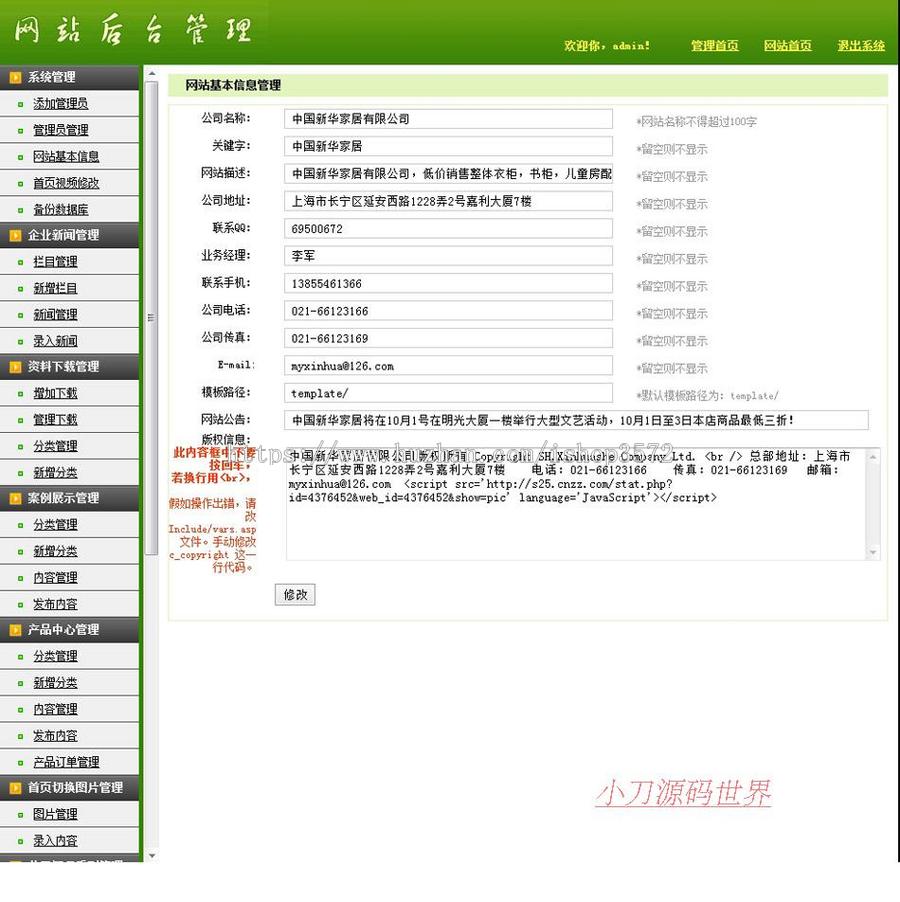Open 内容管理 under 产品中心管理
The height and width of the screenshot is (902, 900).
pyautogui.click(x=55, y=709)
